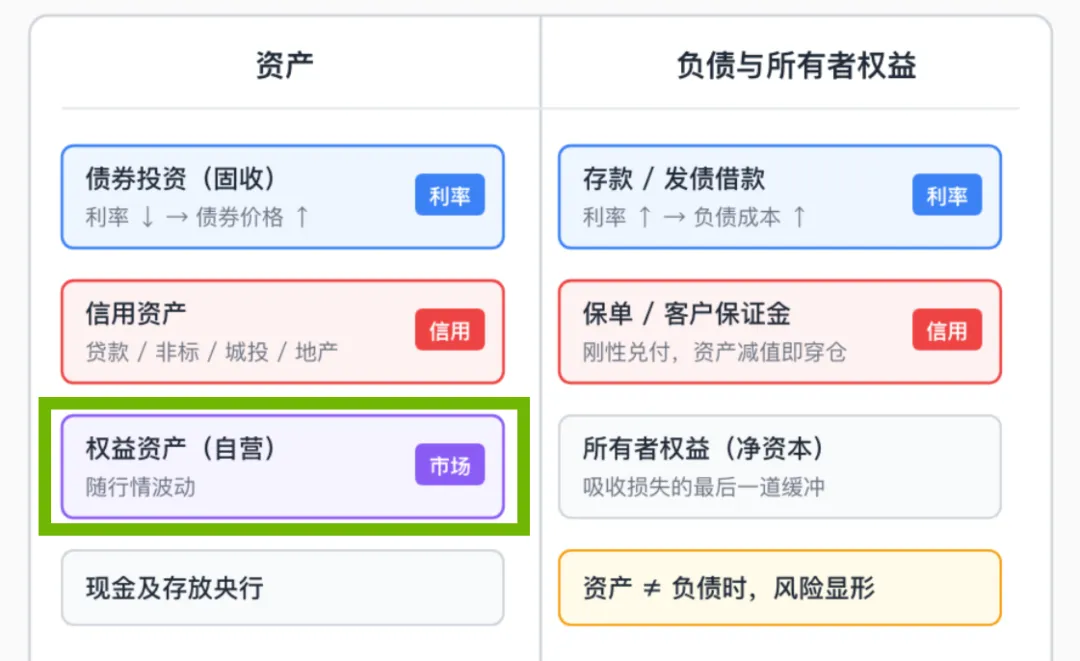This screenshot has width=1080, height=661.
Task: Open the 保单 / 客户保证金 card
Action: pyautogui.click(x=780, y=331)
